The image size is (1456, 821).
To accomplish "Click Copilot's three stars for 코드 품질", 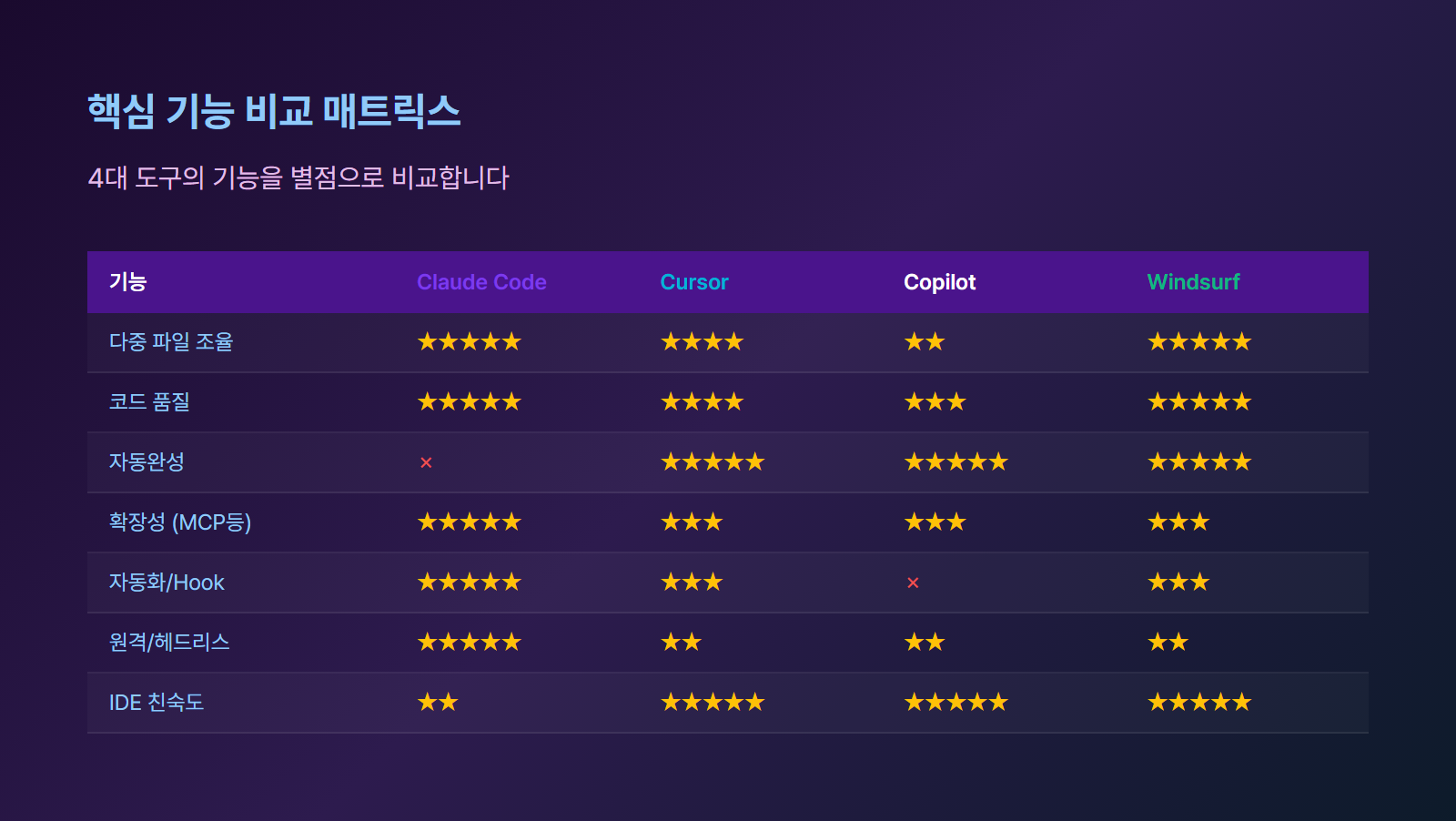I will (x=935, y=402).
